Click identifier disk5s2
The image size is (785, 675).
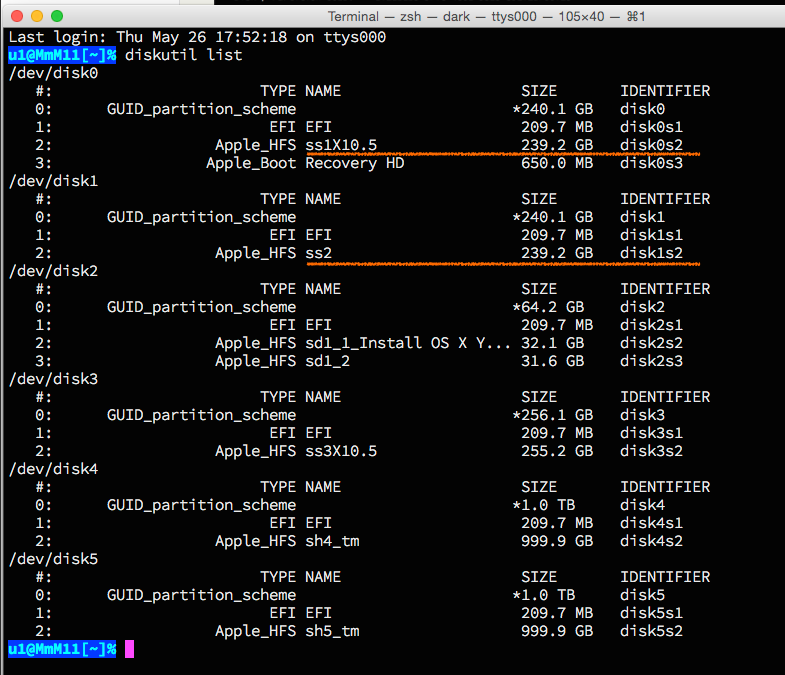point(652,631)
